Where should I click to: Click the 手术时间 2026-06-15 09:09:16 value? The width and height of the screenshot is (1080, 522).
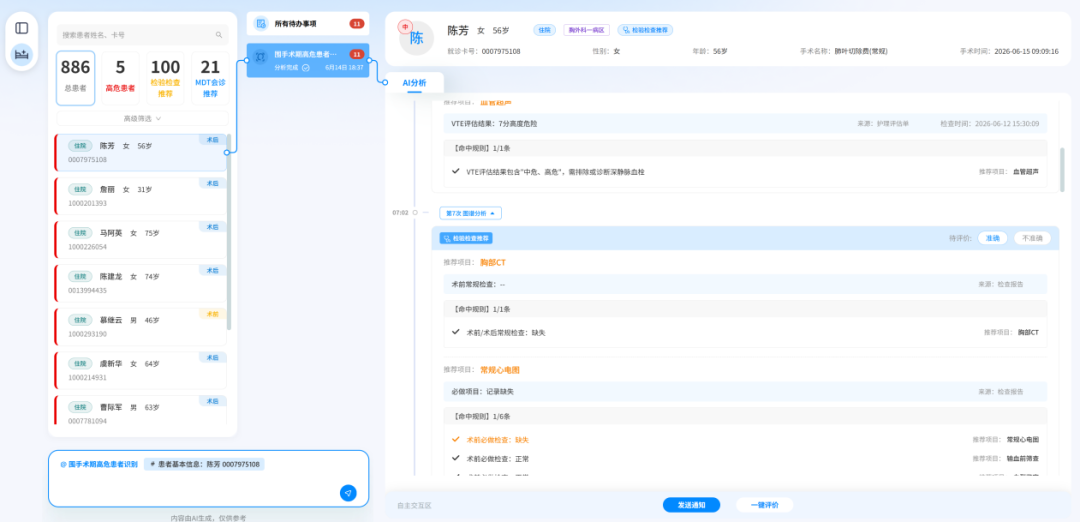[x=1026, y=52]
